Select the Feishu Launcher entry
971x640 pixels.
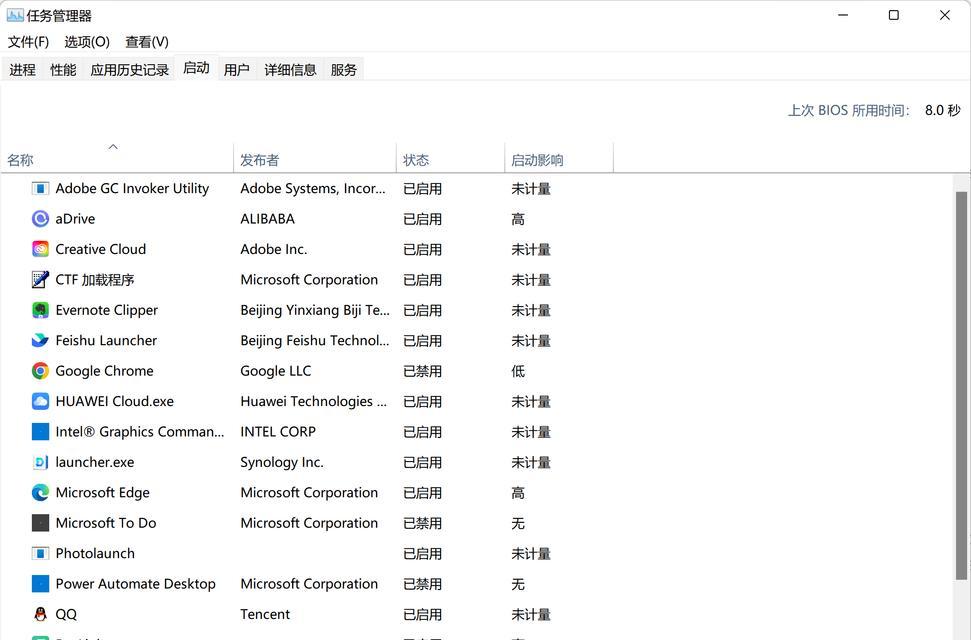tap(106, 340)
